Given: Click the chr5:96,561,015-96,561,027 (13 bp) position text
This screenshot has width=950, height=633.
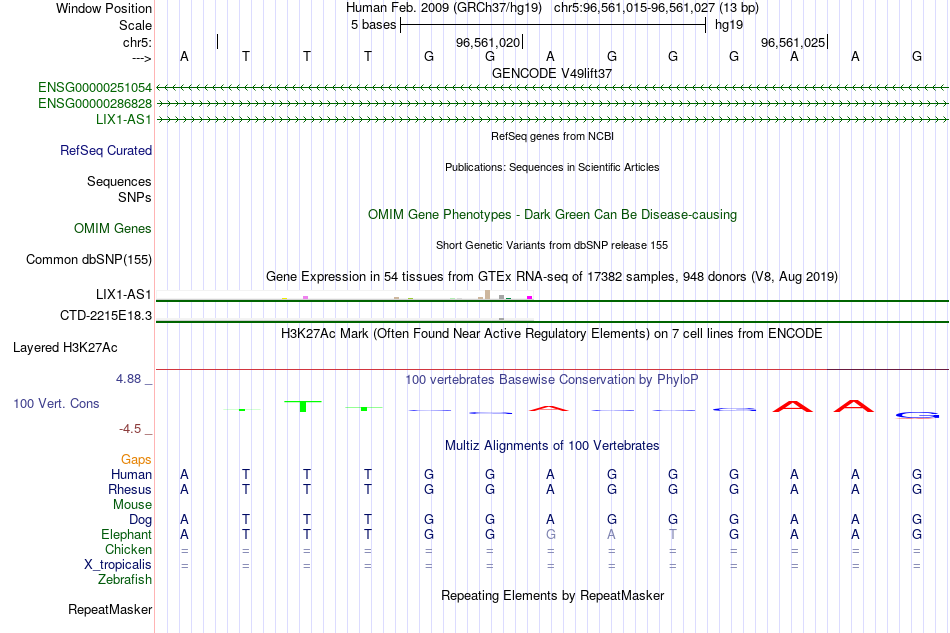Looking at the screenshot, I should coord(656,8).
